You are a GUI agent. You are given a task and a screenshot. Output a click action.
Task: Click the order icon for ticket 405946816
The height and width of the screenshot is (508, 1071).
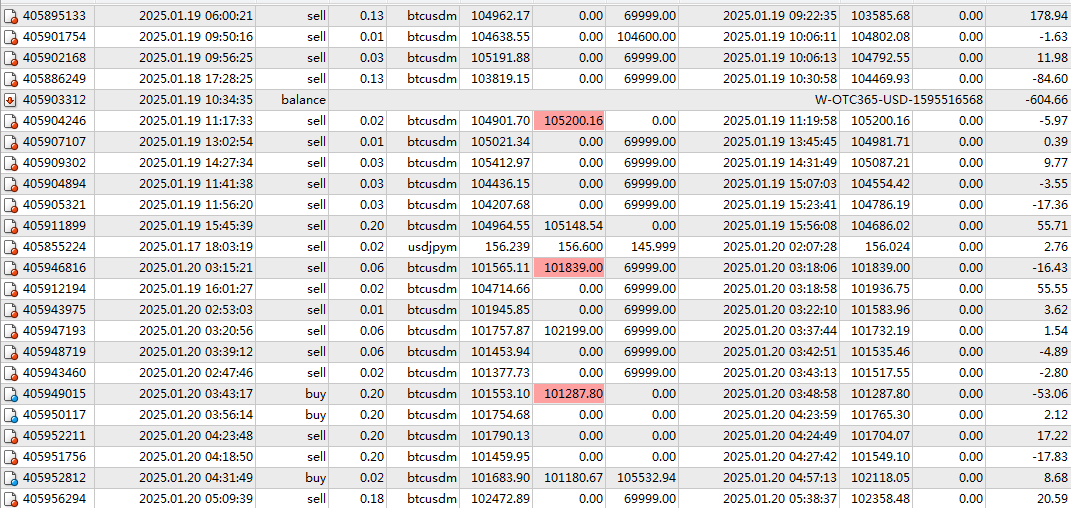tap(10, 267)
